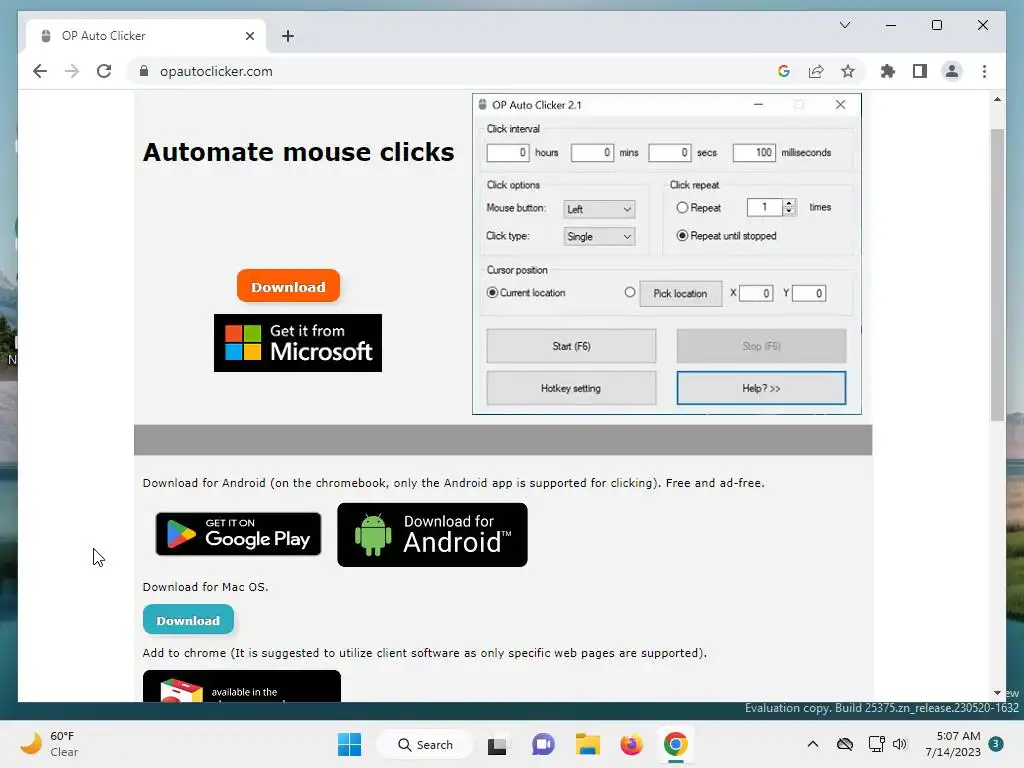Click the Pick location button
The image size is (1024, 768).
680,293
